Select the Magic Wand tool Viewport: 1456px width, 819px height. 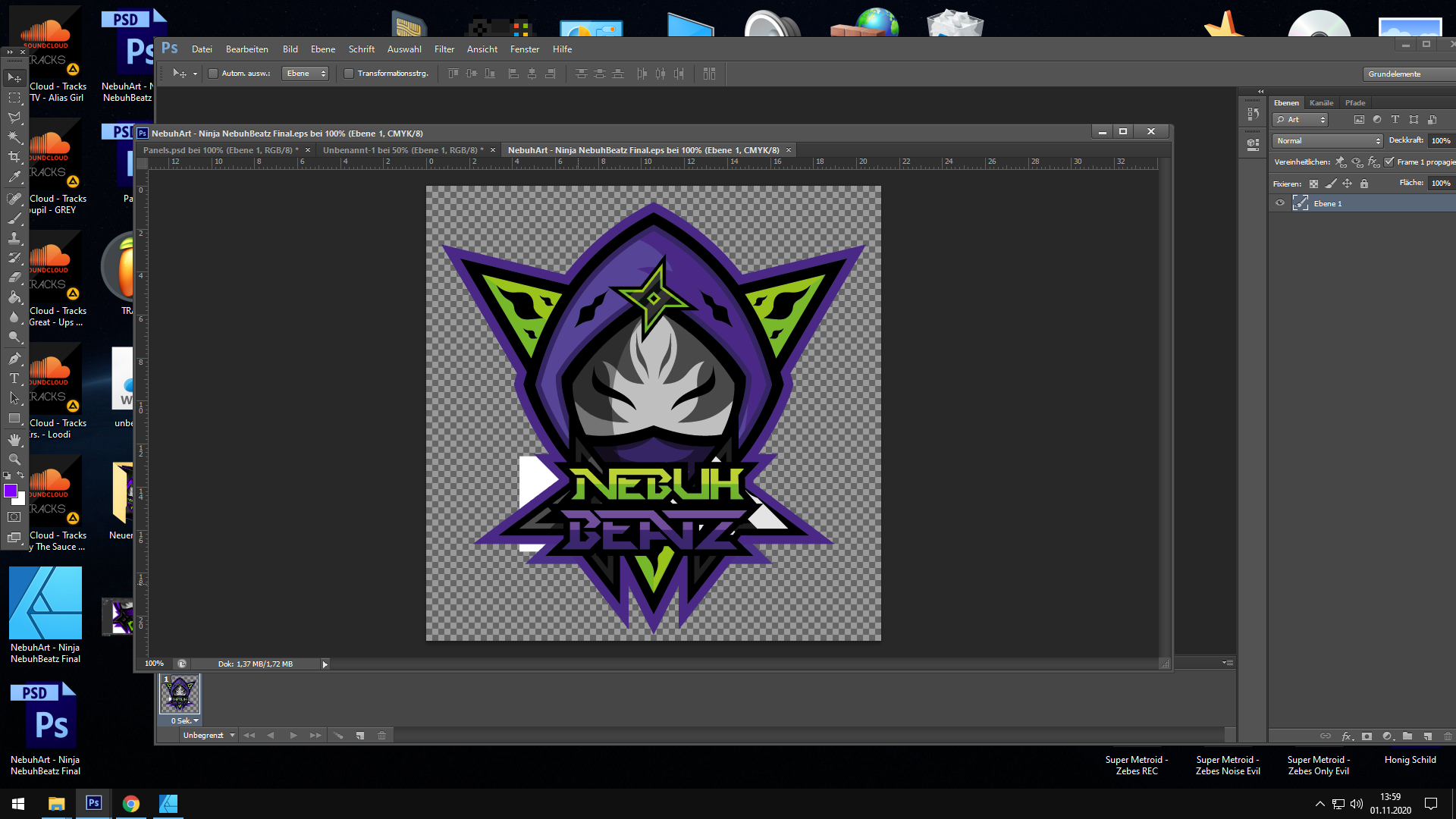pos(14,137)
